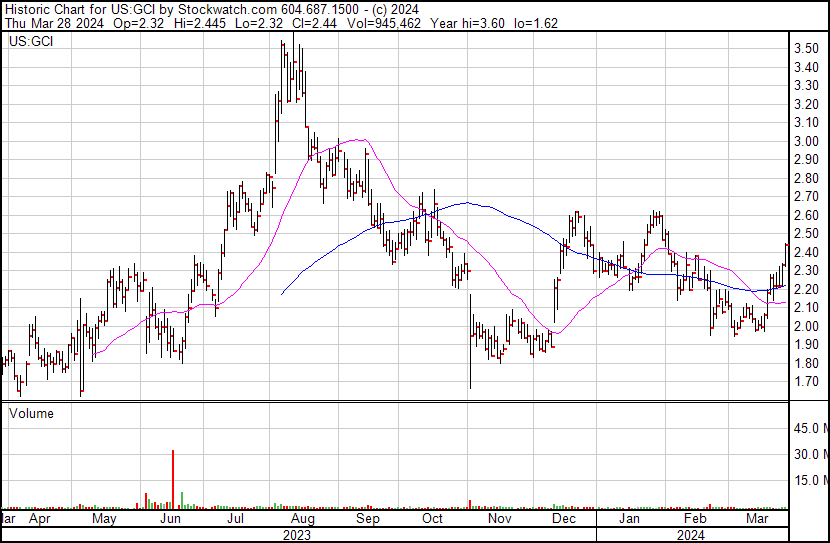Click the 2024 year label
This screenshot has height=543, width=830.
point(691,534)
